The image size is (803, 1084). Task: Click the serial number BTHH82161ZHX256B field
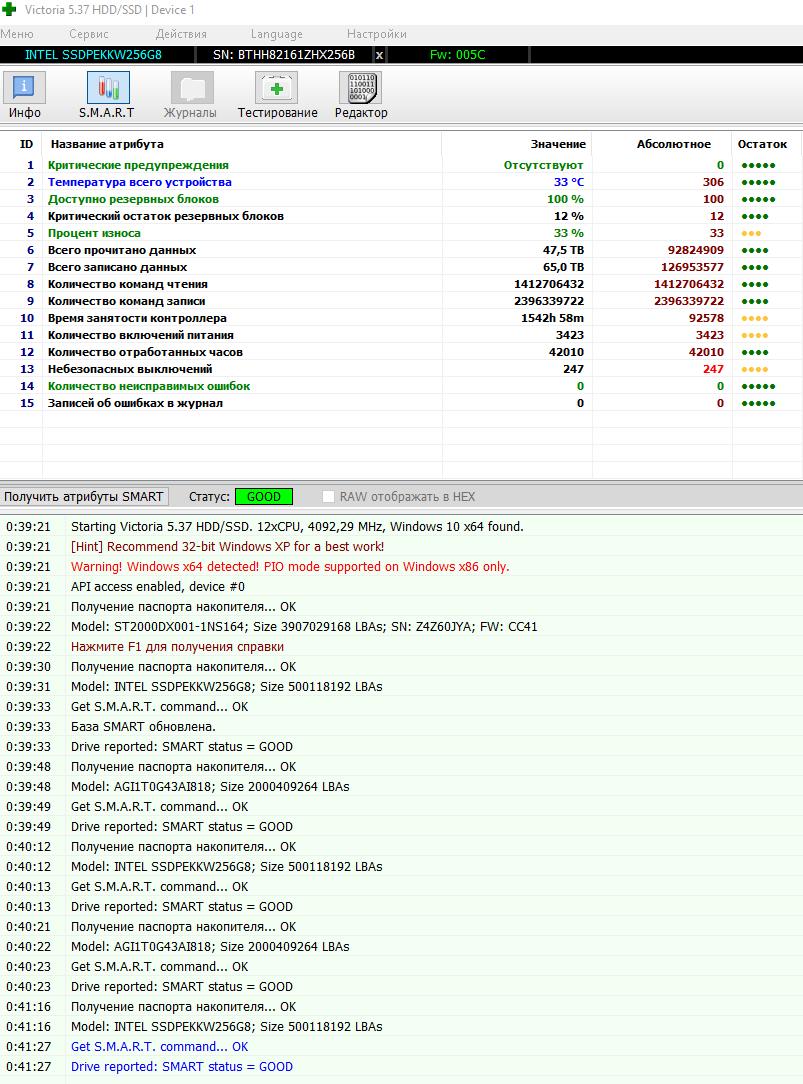pos(284,55)
